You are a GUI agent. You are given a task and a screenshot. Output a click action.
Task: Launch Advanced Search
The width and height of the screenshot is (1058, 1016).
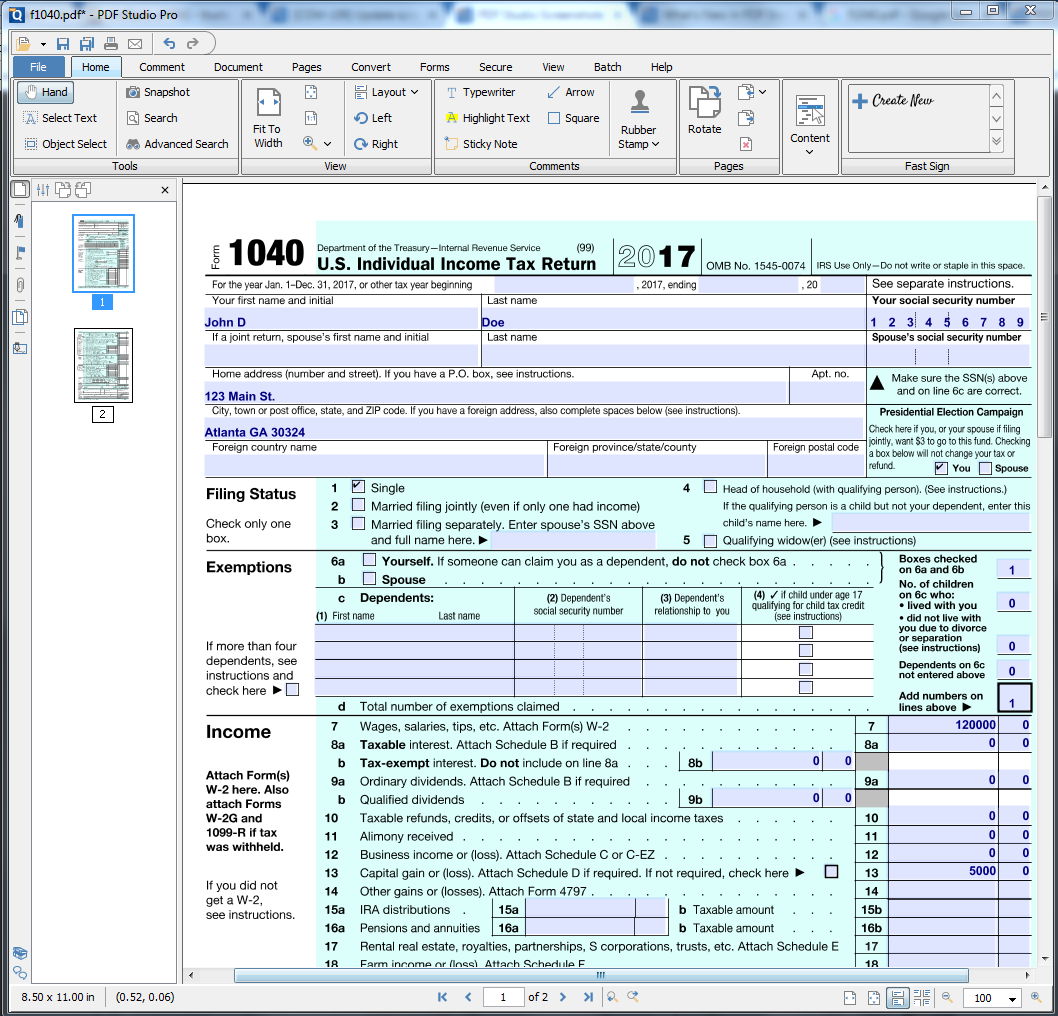click(177, 144)
